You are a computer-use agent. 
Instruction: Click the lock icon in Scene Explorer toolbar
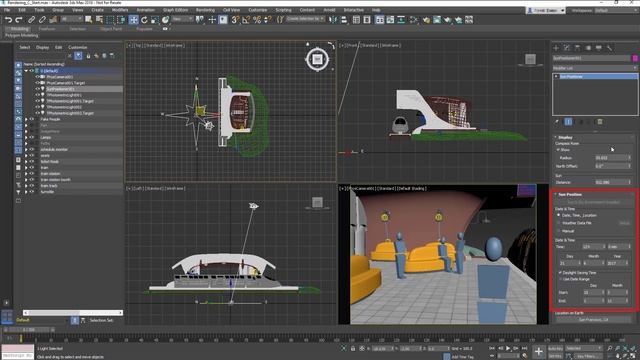point(88,56)
